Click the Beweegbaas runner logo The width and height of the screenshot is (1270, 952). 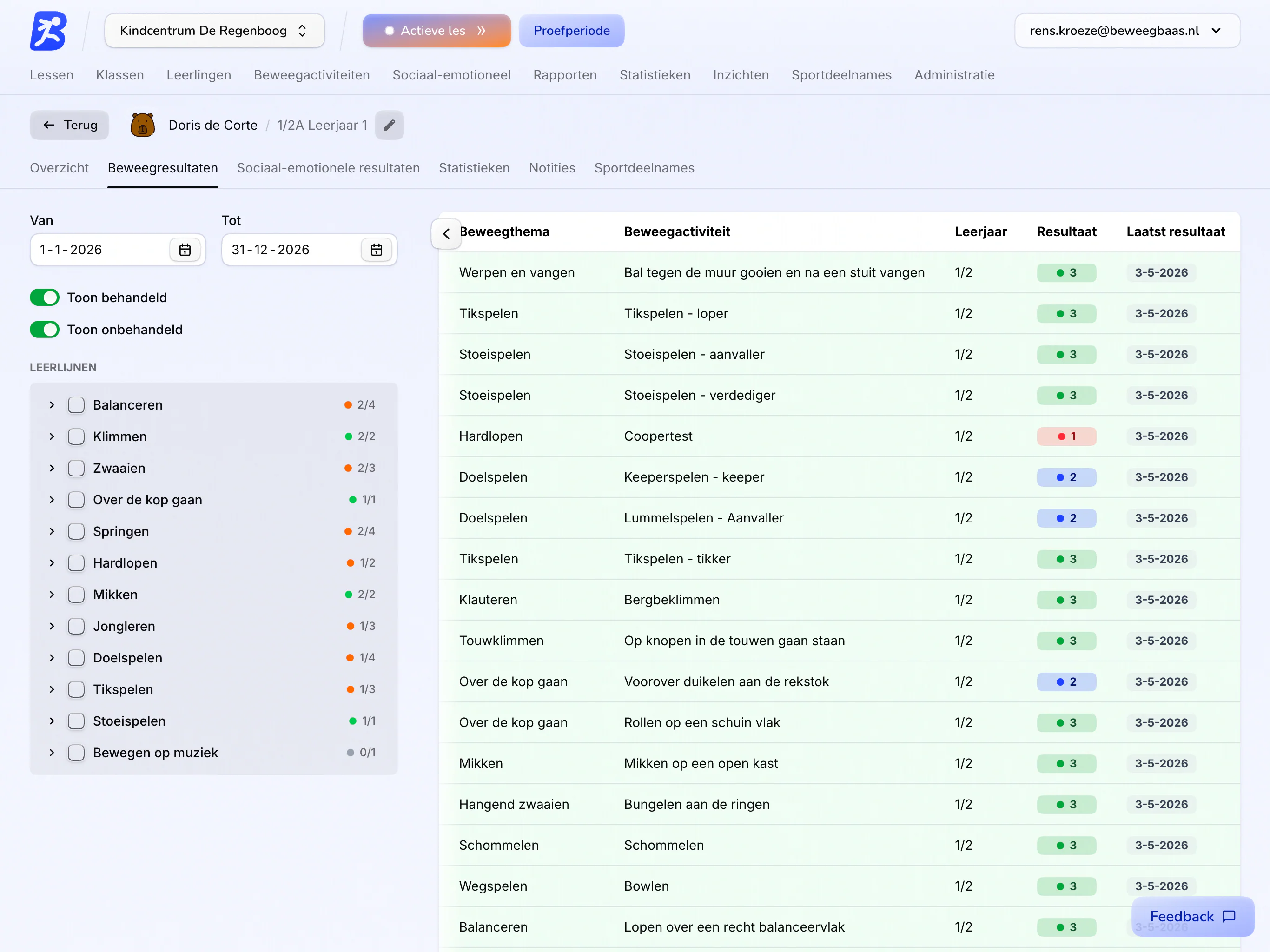click(48, 30)
